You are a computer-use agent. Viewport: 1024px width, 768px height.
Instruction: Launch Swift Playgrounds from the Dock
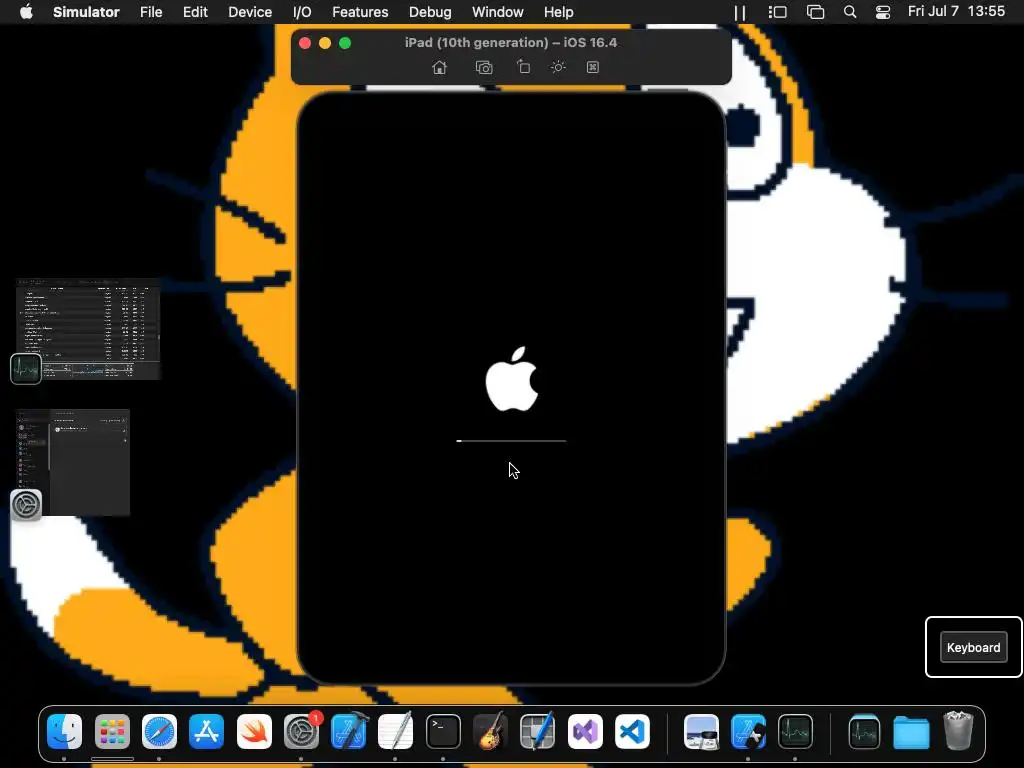coord(254,731)
